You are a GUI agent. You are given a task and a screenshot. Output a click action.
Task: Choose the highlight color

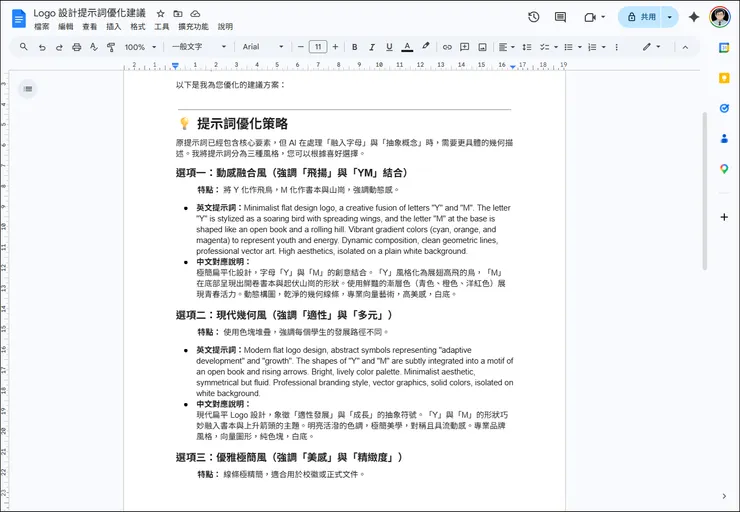click(x=425, y=47)
